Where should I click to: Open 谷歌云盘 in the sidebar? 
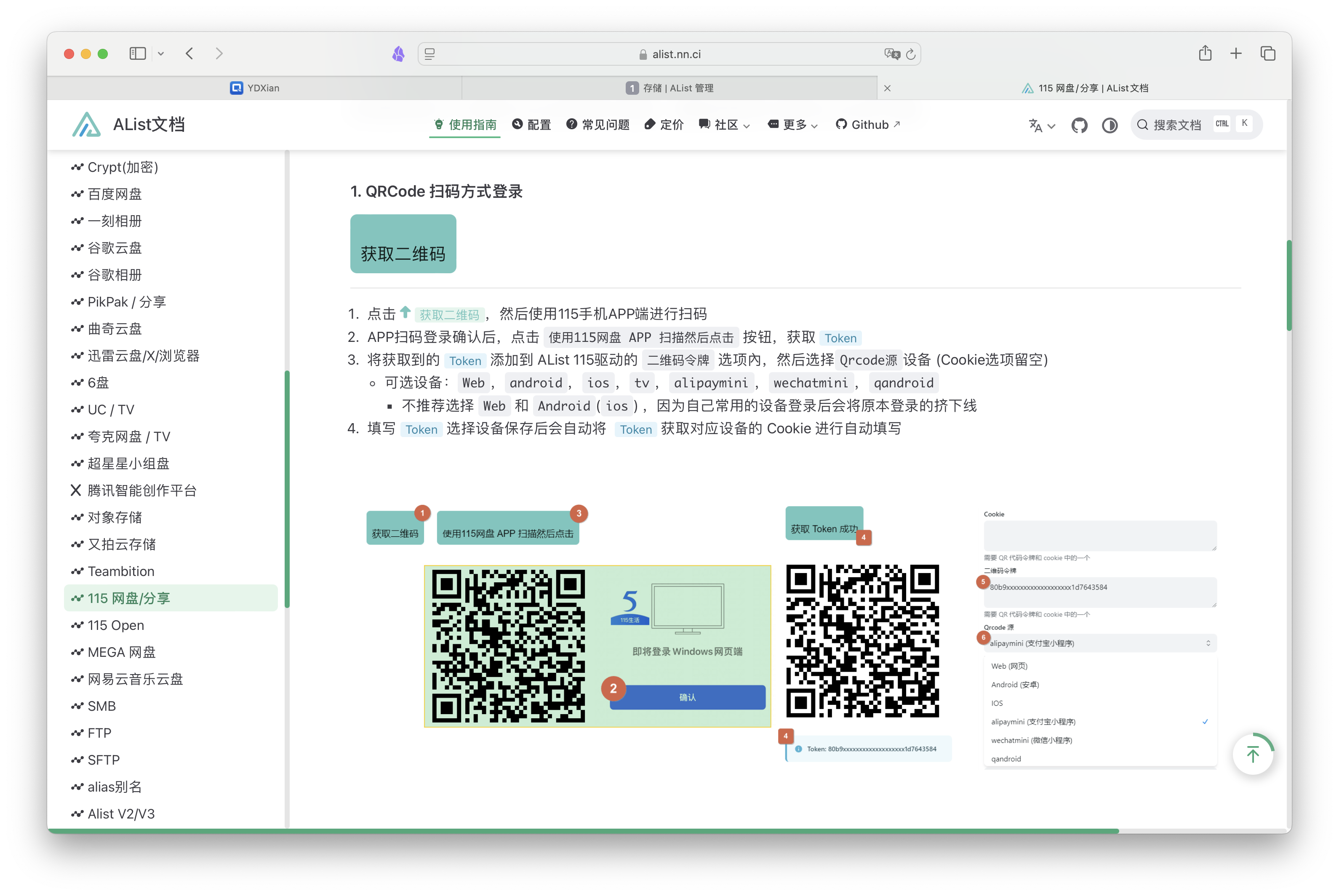tap(170, 248)
